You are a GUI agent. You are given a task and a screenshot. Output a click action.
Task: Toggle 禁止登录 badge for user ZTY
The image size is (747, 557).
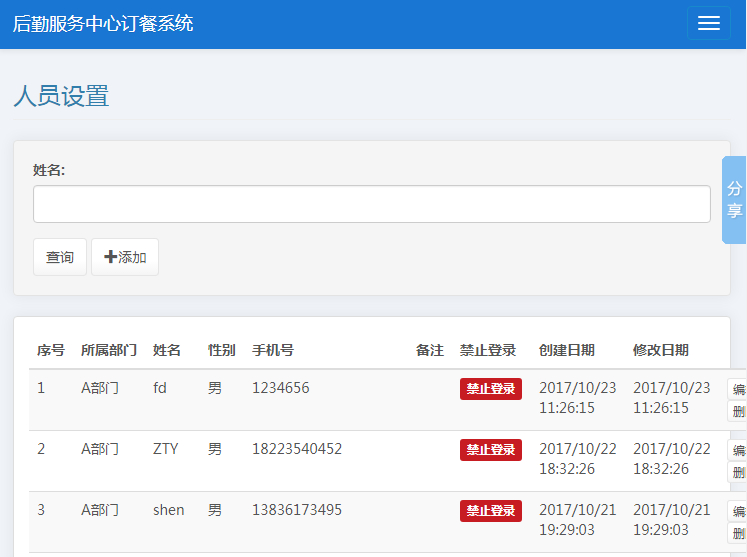tap(490, 450)
